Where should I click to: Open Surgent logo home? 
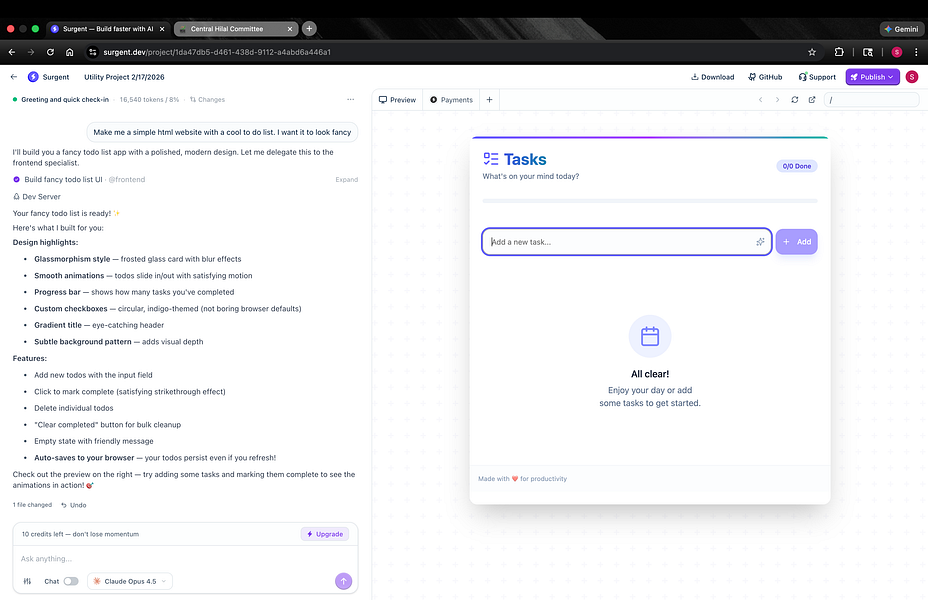coord(33,77)
